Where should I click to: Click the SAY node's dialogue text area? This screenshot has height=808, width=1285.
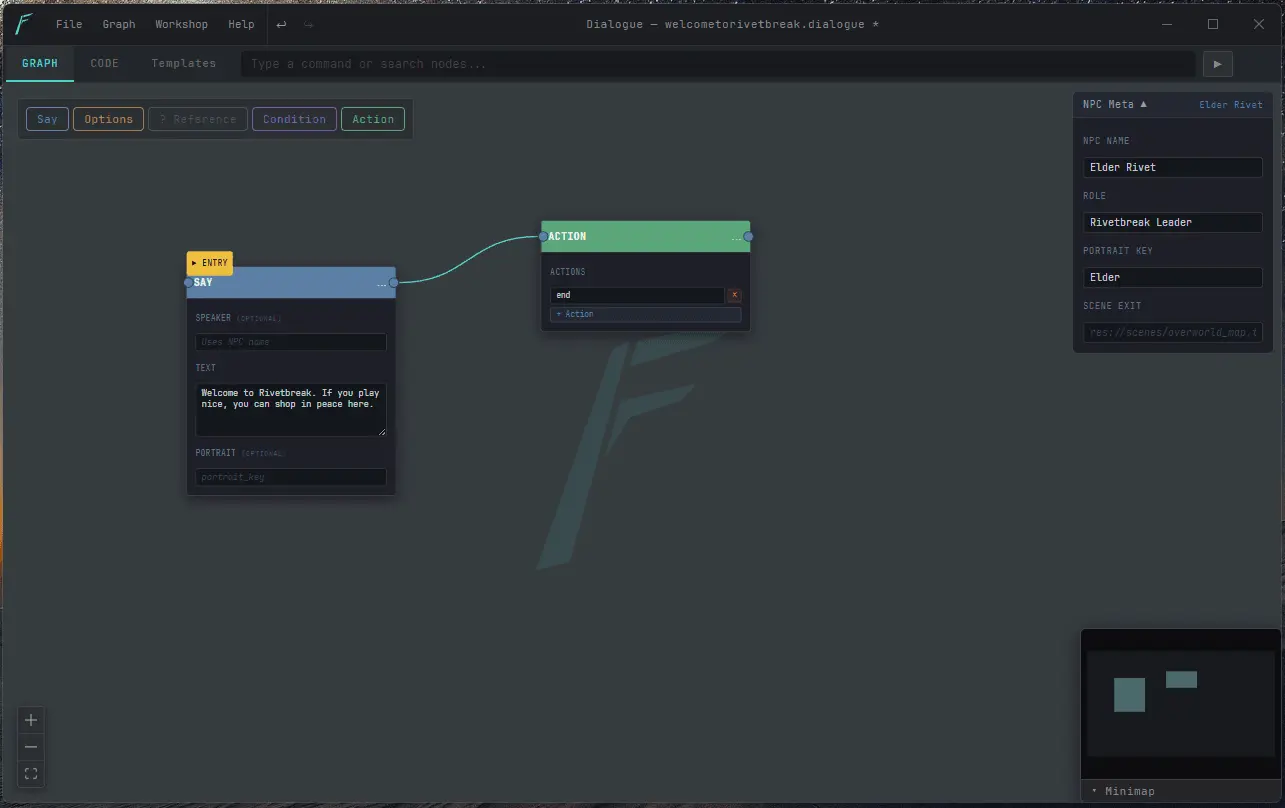click(291, 409)
